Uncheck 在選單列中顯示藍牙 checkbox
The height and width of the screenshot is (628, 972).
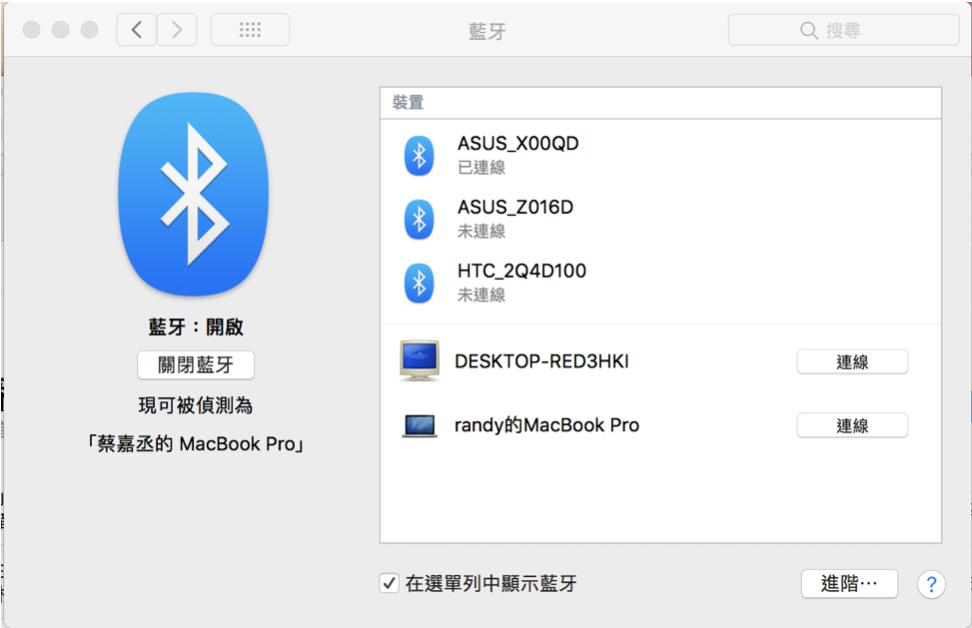coord(389,583)
